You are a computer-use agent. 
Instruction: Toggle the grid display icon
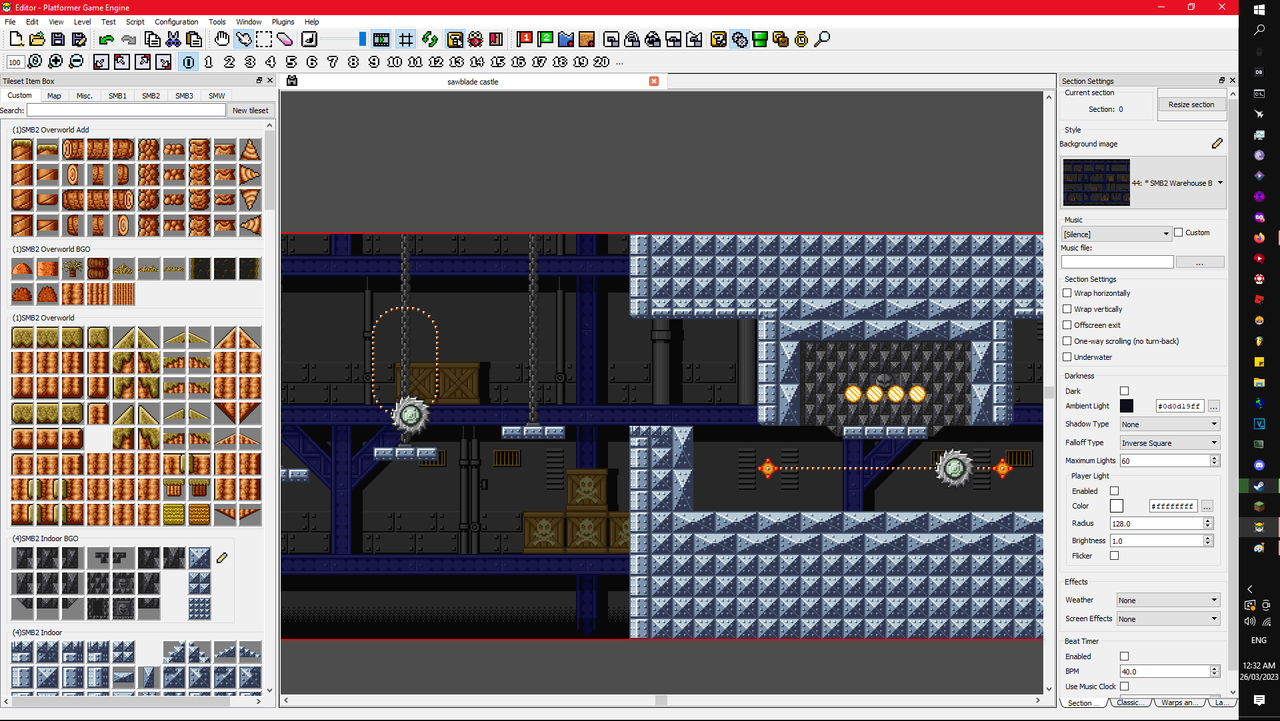tap(405, 39)
